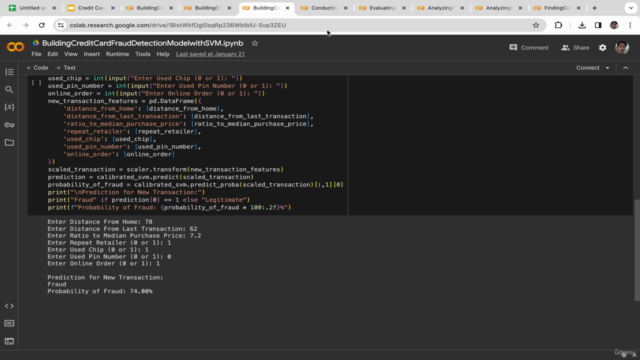Open the Chrome profile avatar
The width and height of the screenshot is (640, 360).
tap(614, 25)
